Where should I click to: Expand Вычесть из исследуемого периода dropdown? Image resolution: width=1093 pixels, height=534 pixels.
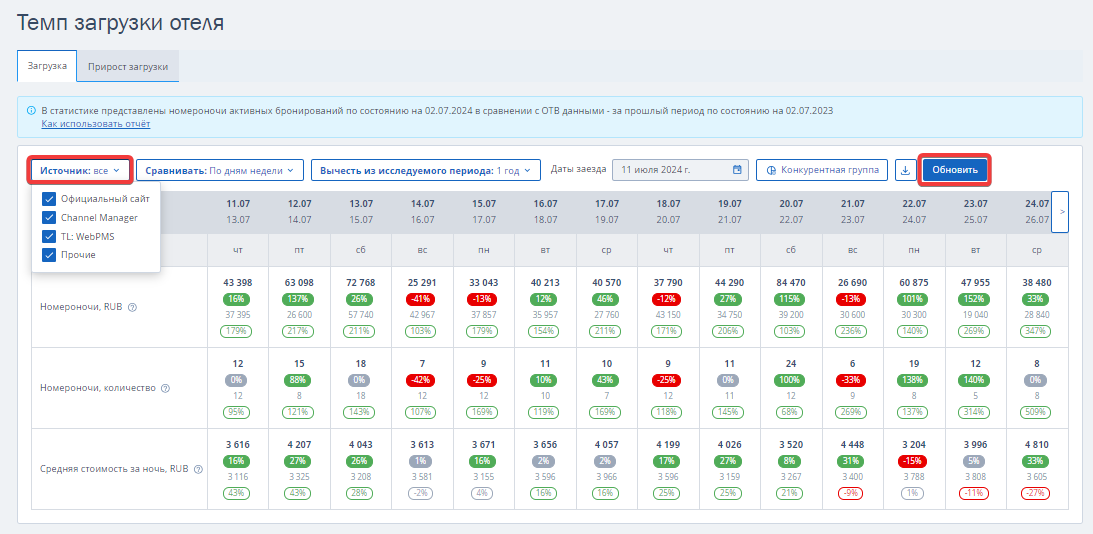coord(426,170)
